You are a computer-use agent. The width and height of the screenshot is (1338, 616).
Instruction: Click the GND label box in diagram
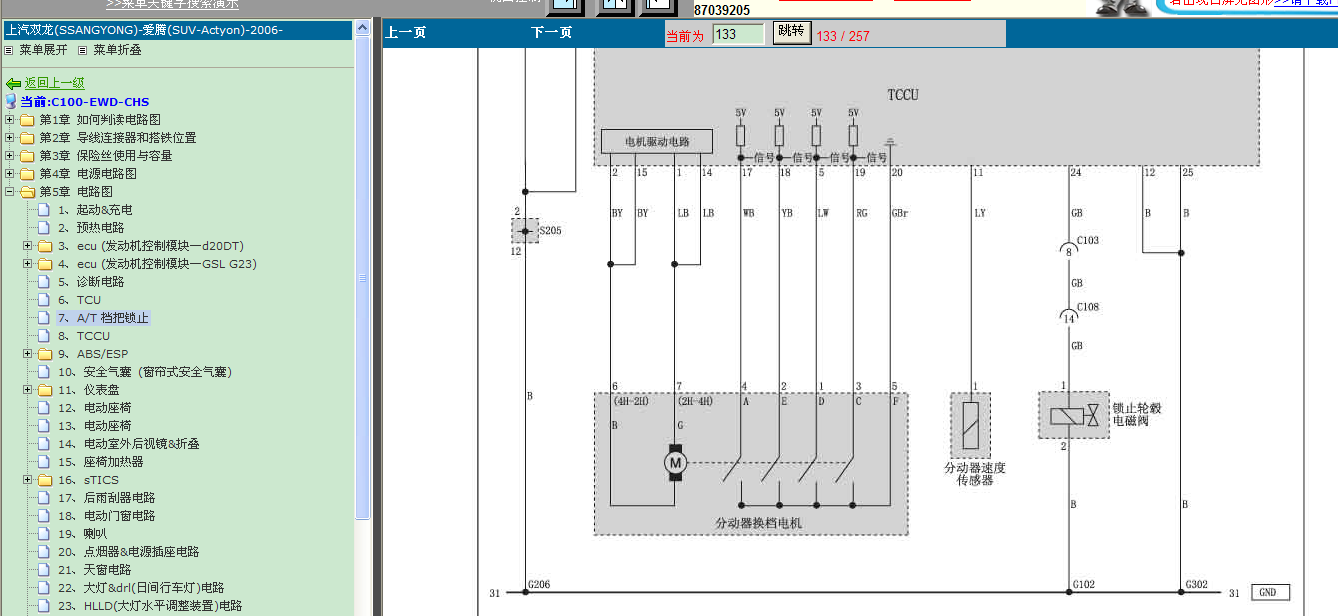click(1270, 592)
